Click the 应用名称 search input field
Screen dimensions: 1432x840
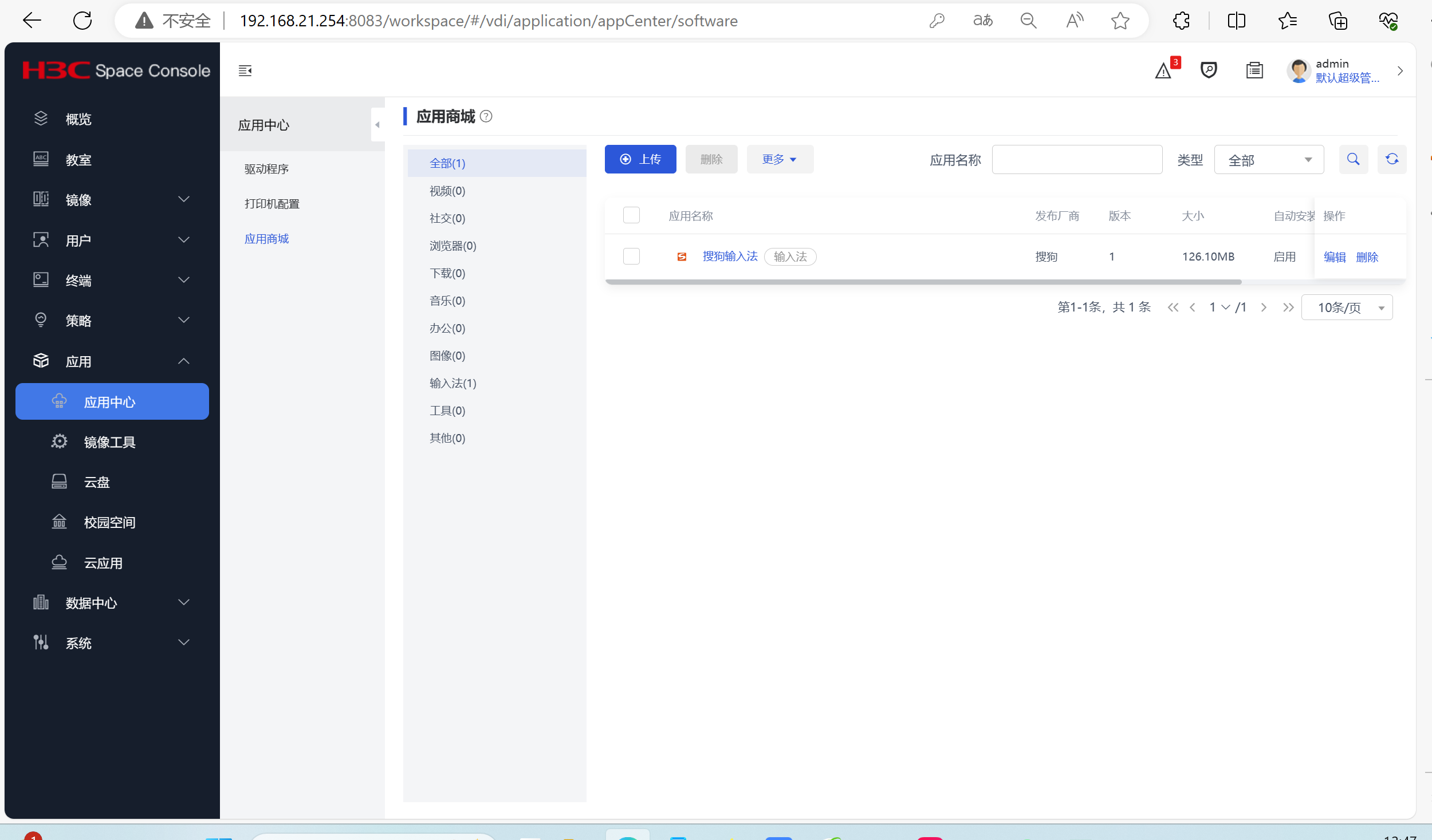point(1077,160)
